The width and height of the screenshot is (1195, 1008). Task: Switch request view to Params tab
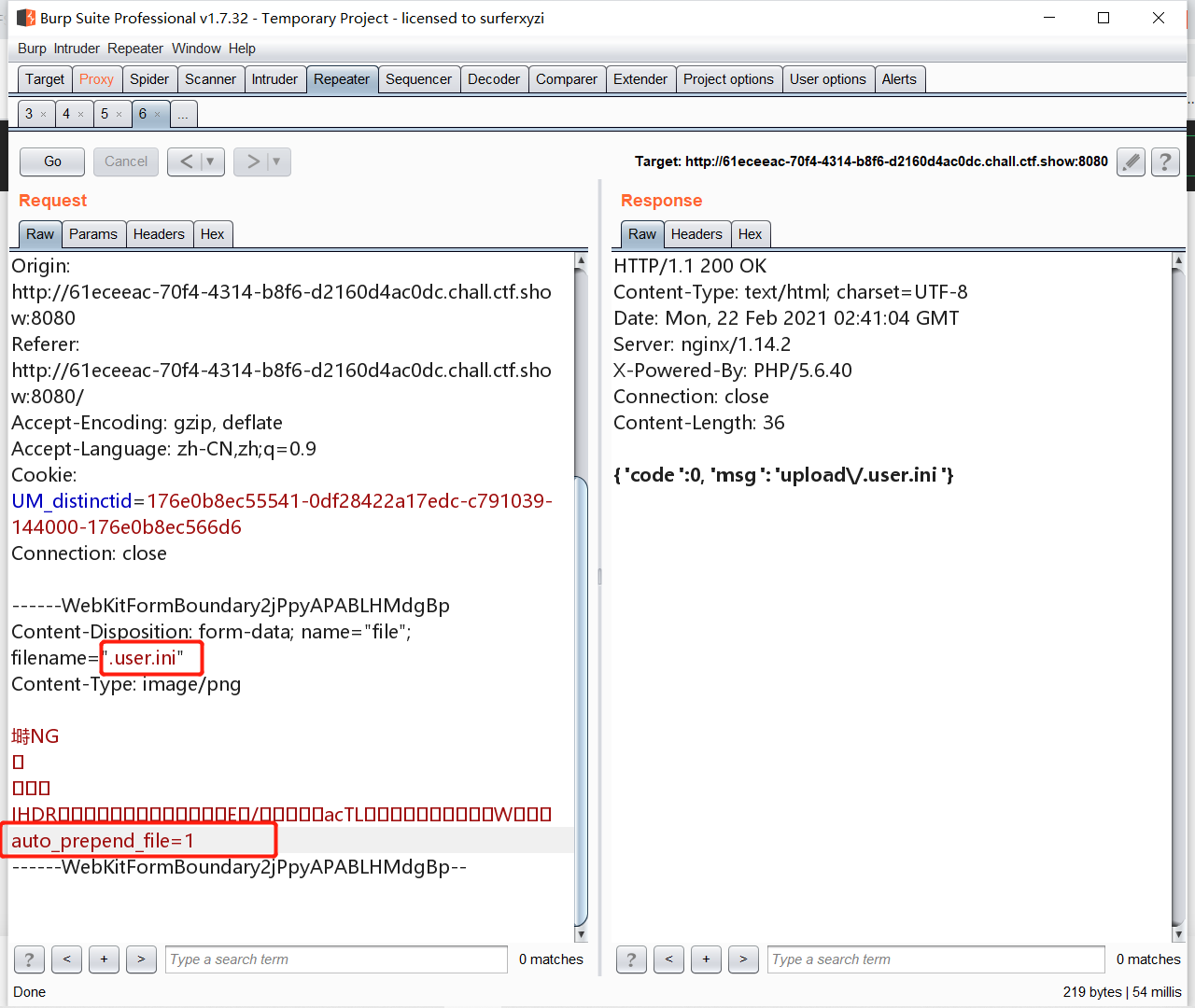(93, 234)
